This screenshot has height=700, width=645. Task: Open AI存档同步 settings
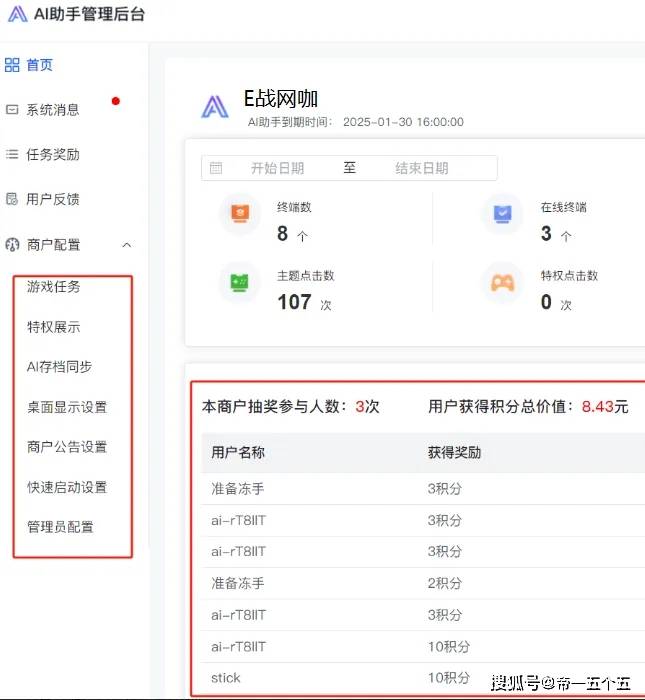(59, 367)
